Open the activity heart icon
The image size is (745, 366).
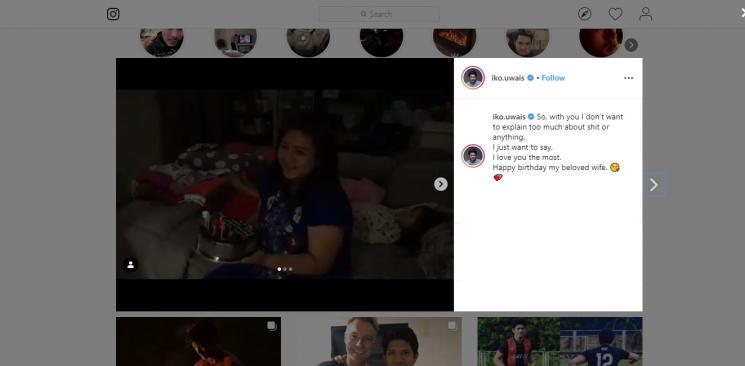615,14
